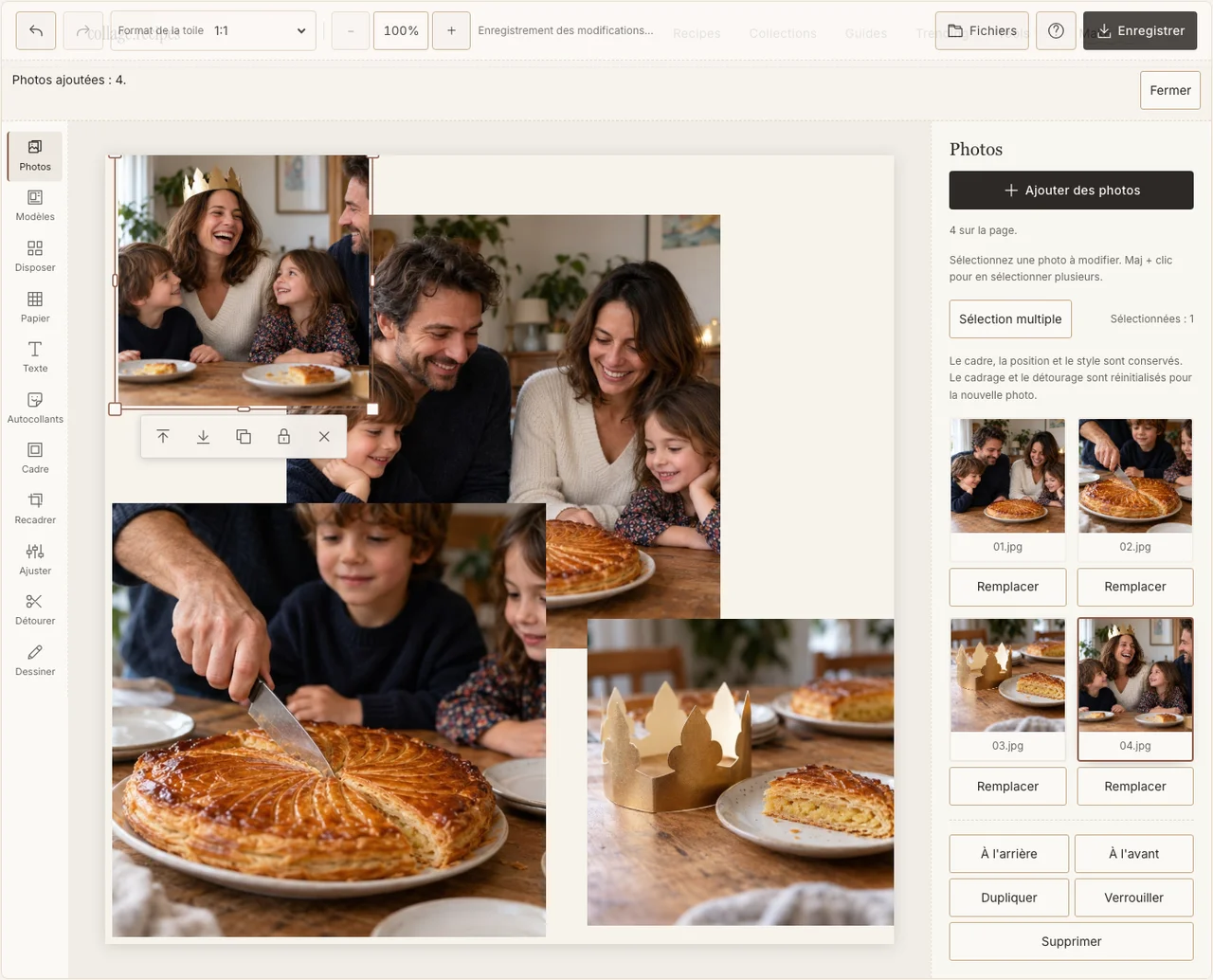Open the Photos tool in the sidebar
Screen dimensions: 1213x980
pos(35,155)
